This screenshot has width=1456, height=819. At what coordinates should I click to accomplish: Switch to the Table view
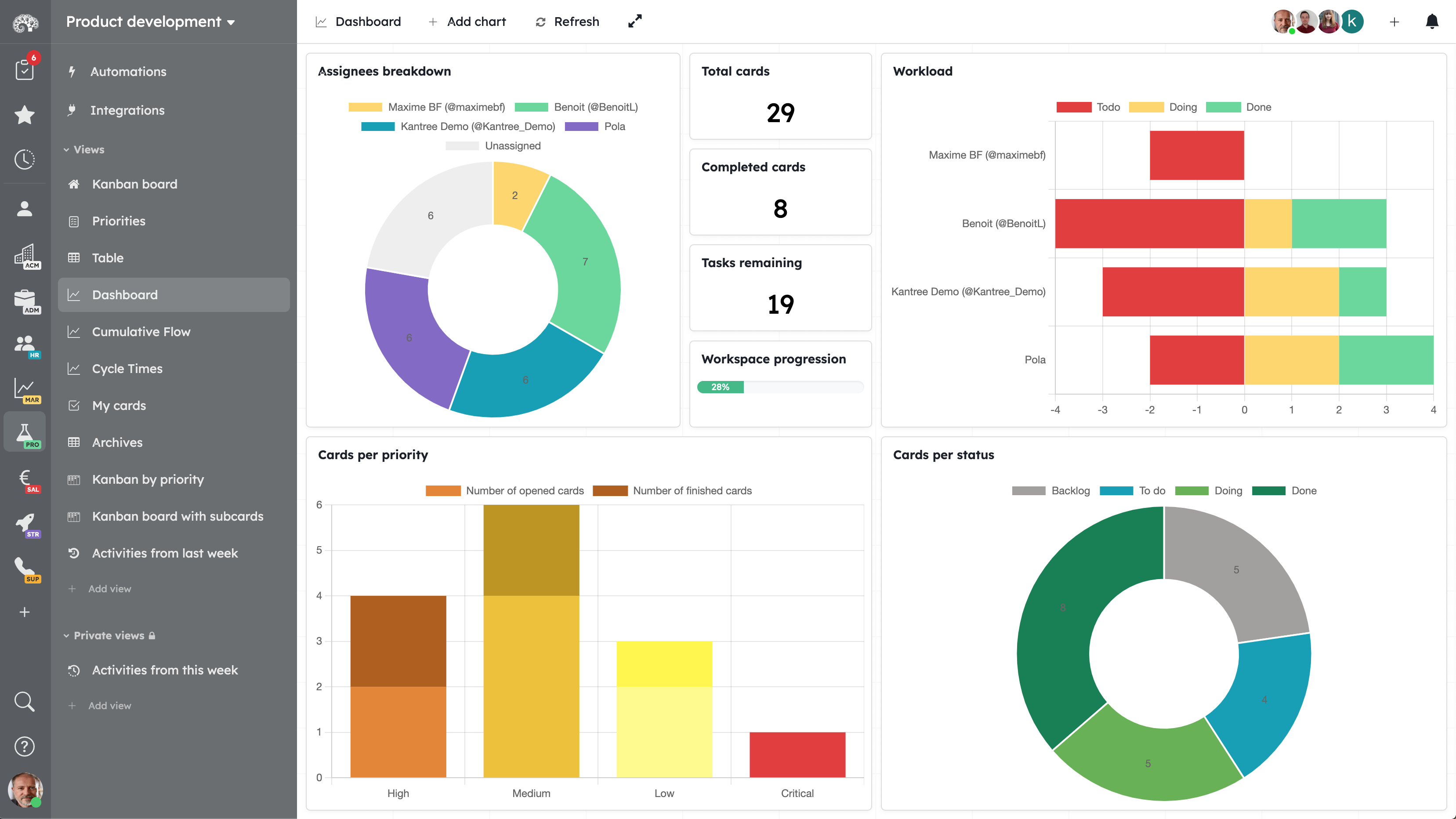[x=107, y=258]
